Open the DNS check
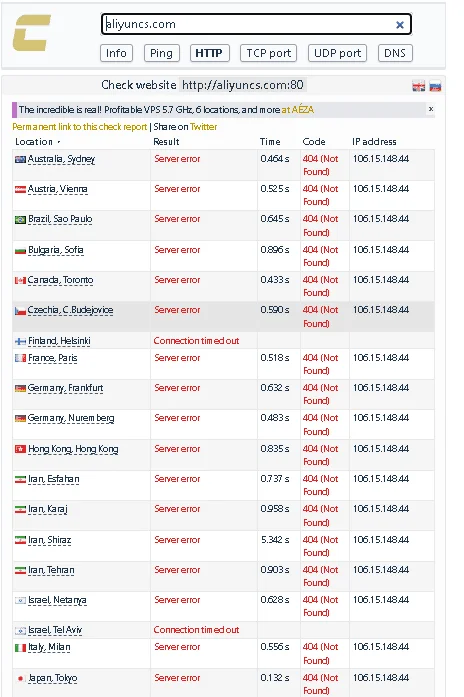The image size is (464, 697). (x=395, y=53)
